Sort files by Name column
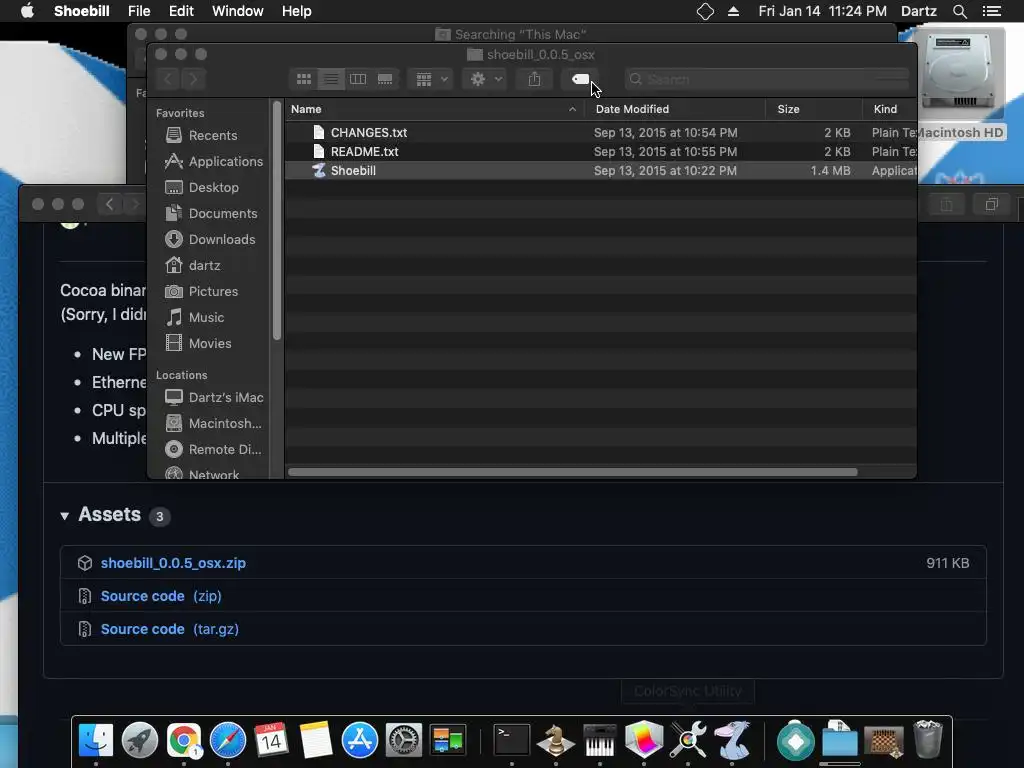This screenshot has height=768, width=1024. tap(434, 109)
